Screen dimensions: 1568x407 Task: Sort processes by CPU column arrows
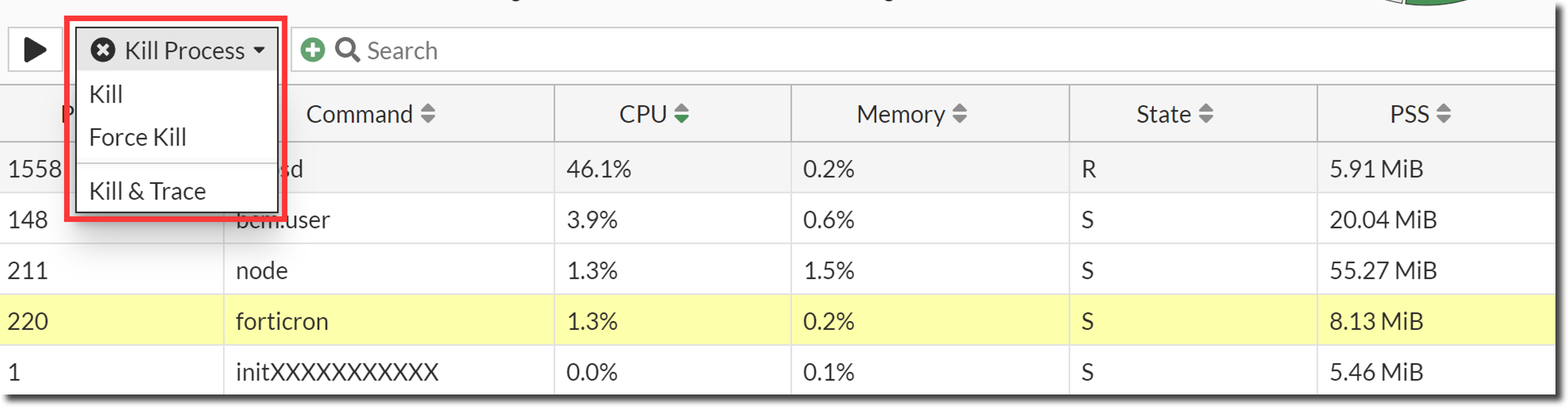(681, 114)
